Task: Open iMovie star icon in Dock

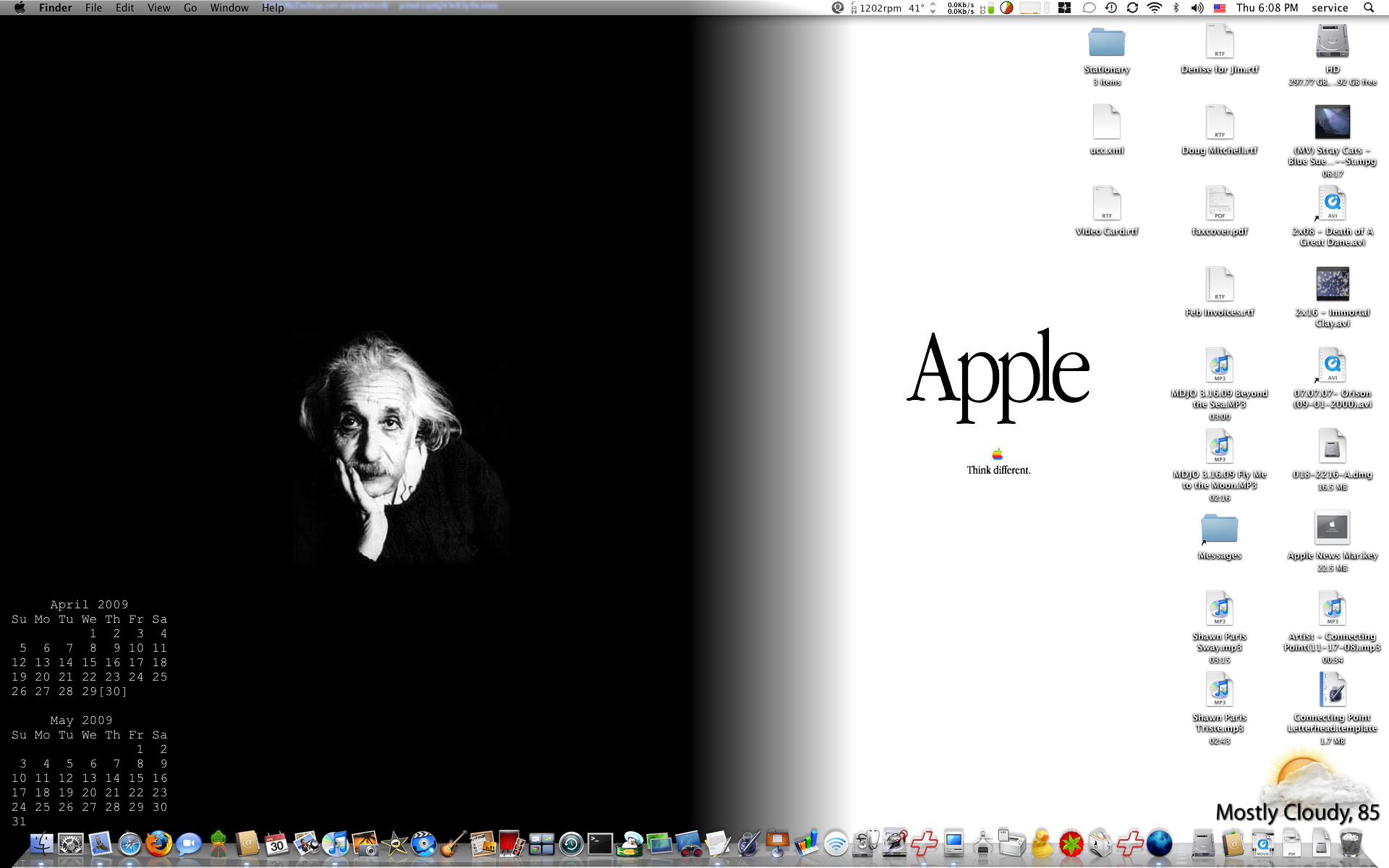Action: [395, 843]
